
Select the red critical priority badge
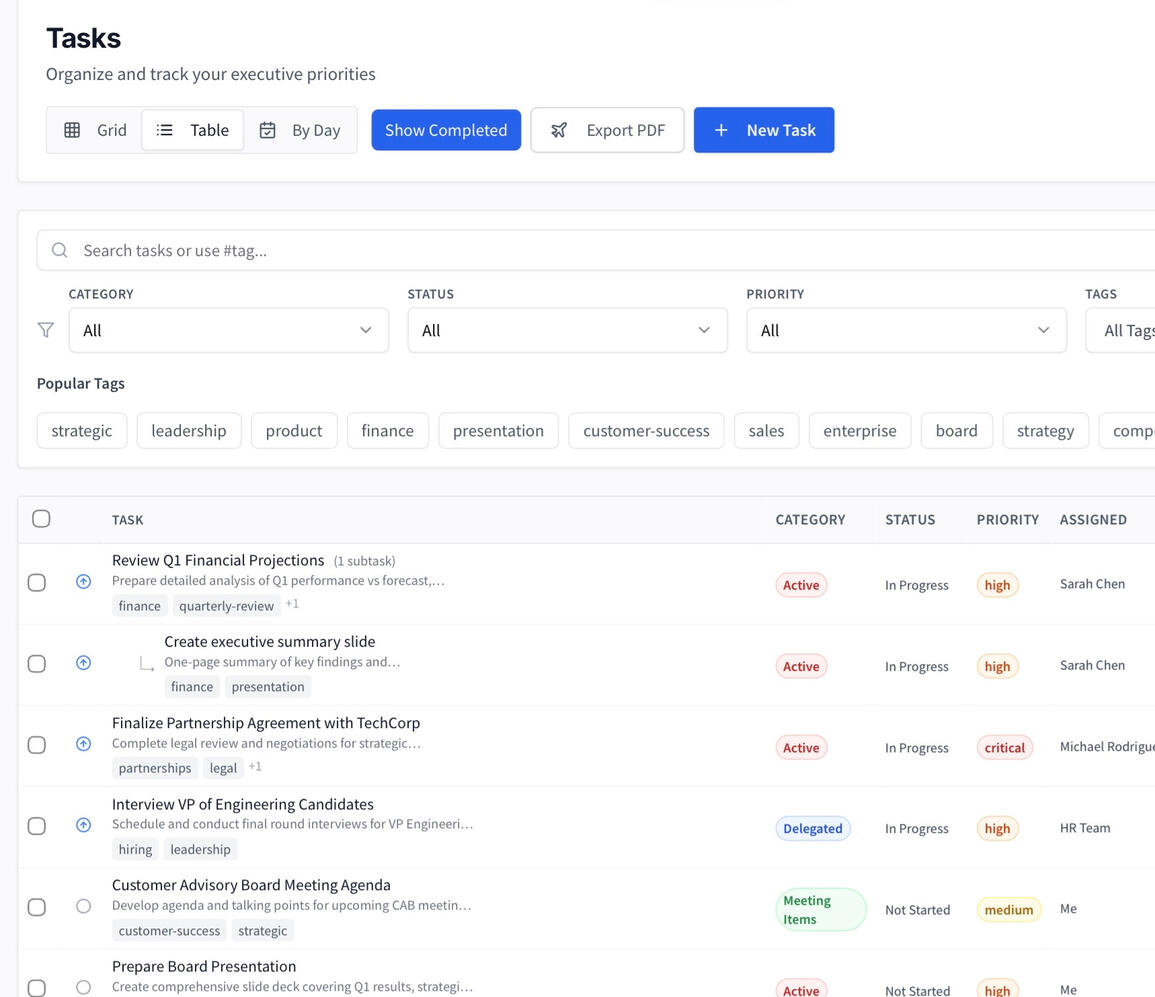point(1004,748)
